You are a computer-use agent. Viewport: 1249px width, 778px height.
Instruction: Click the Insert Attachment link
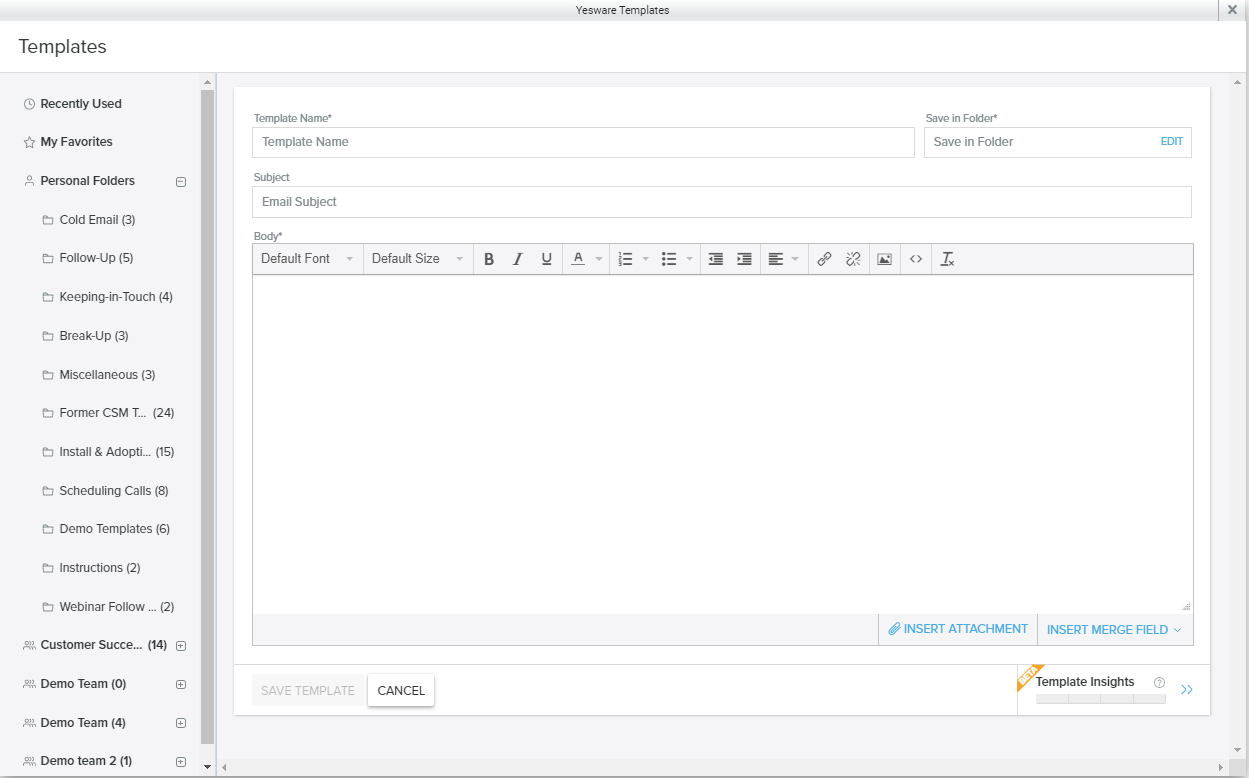958,629
